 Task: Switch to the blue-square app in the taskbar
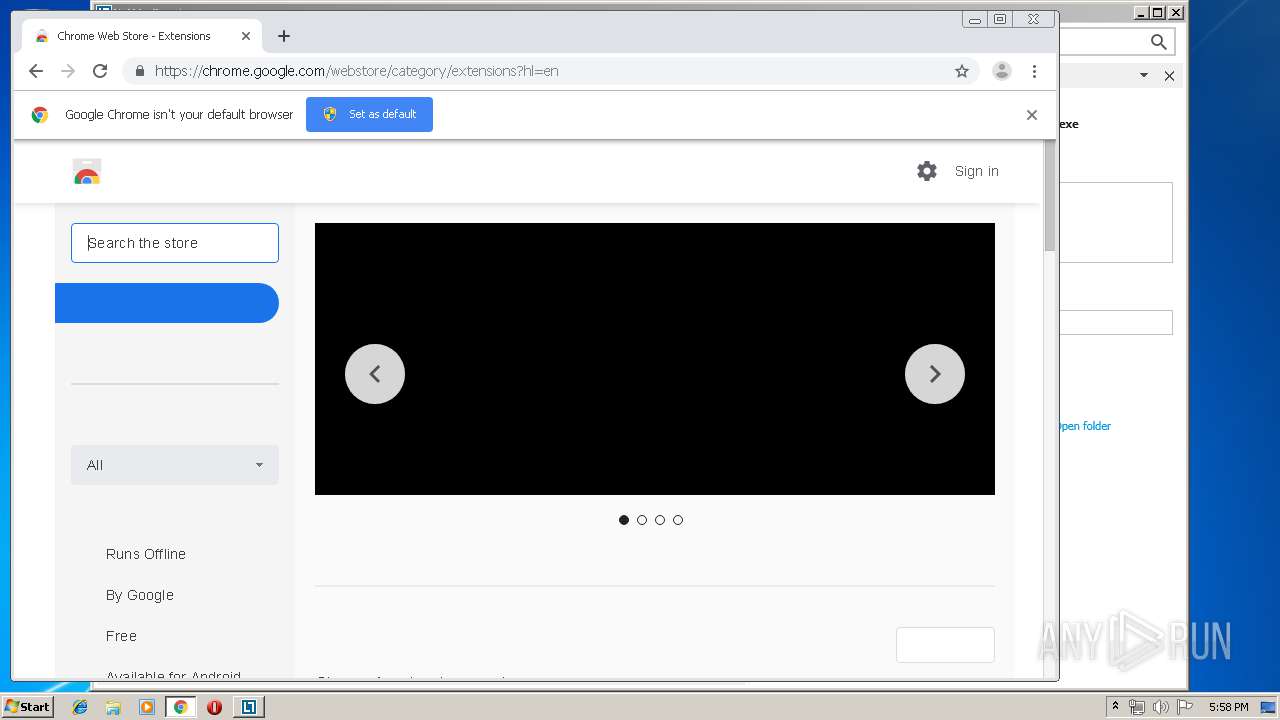(x=249, y=707)
